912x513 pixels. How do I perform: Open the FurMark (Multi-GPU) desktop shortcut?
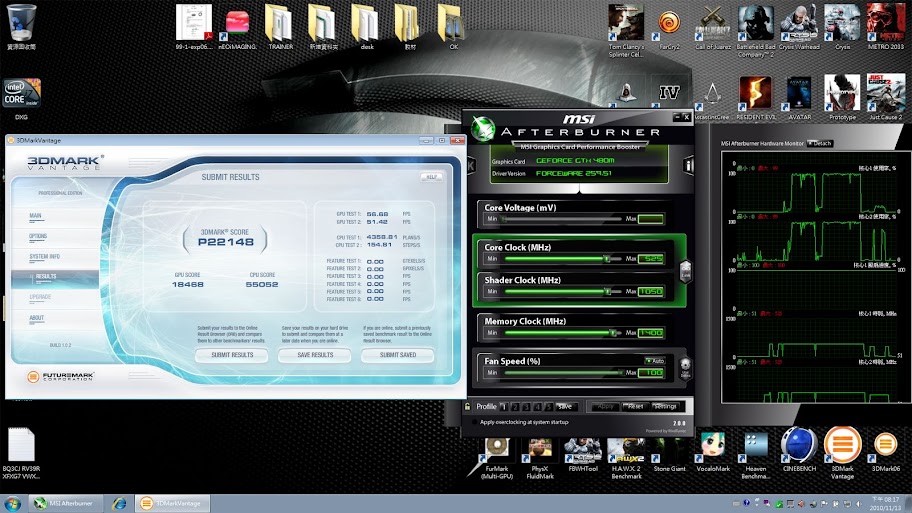pyautogui.click(x=497, y=458)
